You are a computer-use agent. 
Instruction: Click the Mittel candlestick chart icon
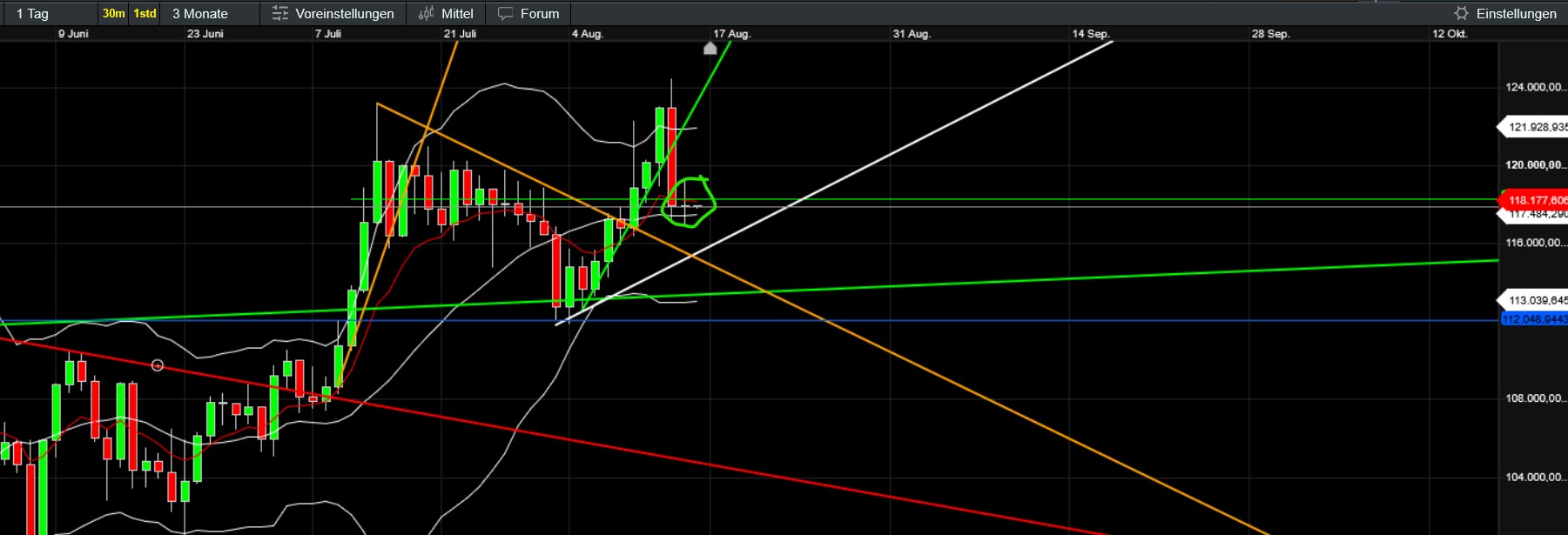click(426, 13)
